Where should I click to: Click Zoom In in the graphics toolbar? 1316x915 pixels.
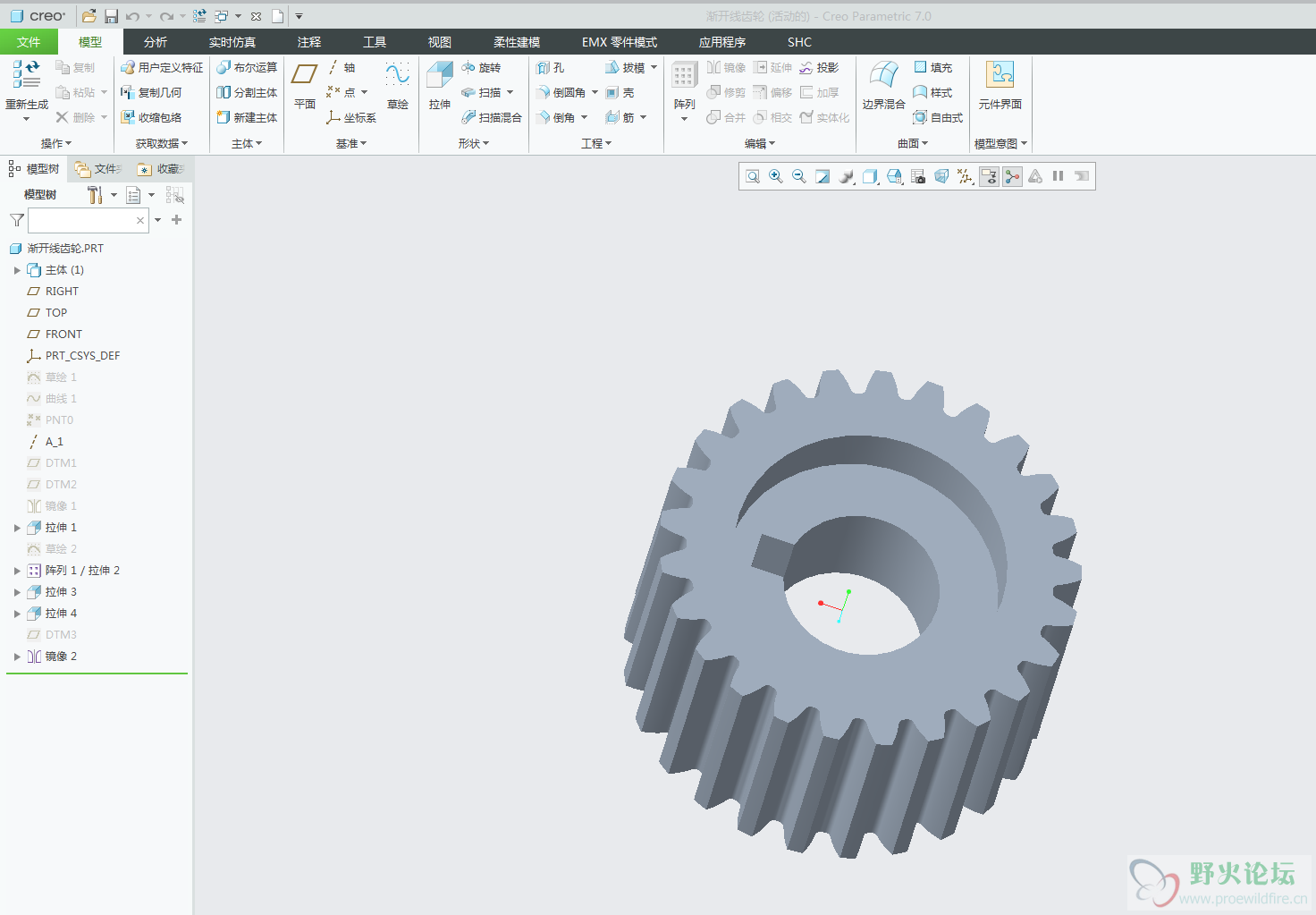pyautogui.click(x=776, y=176)
